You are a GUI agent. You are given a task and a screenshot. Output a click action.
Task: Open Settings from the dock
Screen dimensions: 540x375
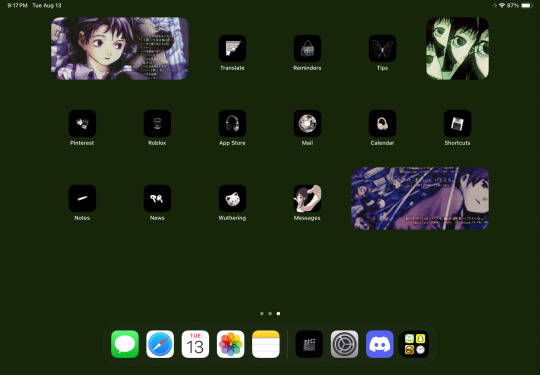(344, 344)
